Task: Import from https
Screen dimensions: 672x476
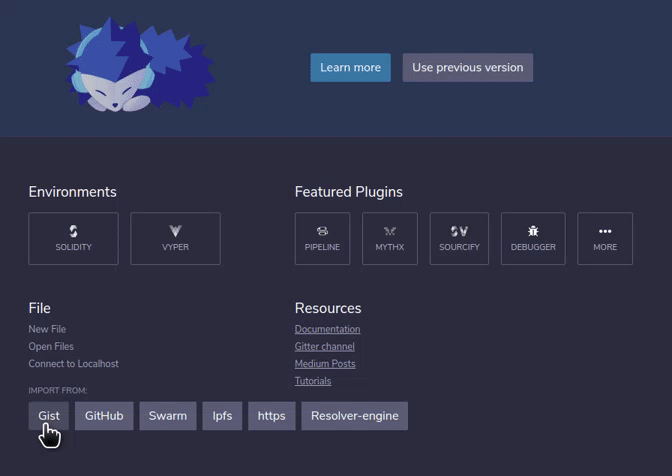Action: click(x=271, y=416)
